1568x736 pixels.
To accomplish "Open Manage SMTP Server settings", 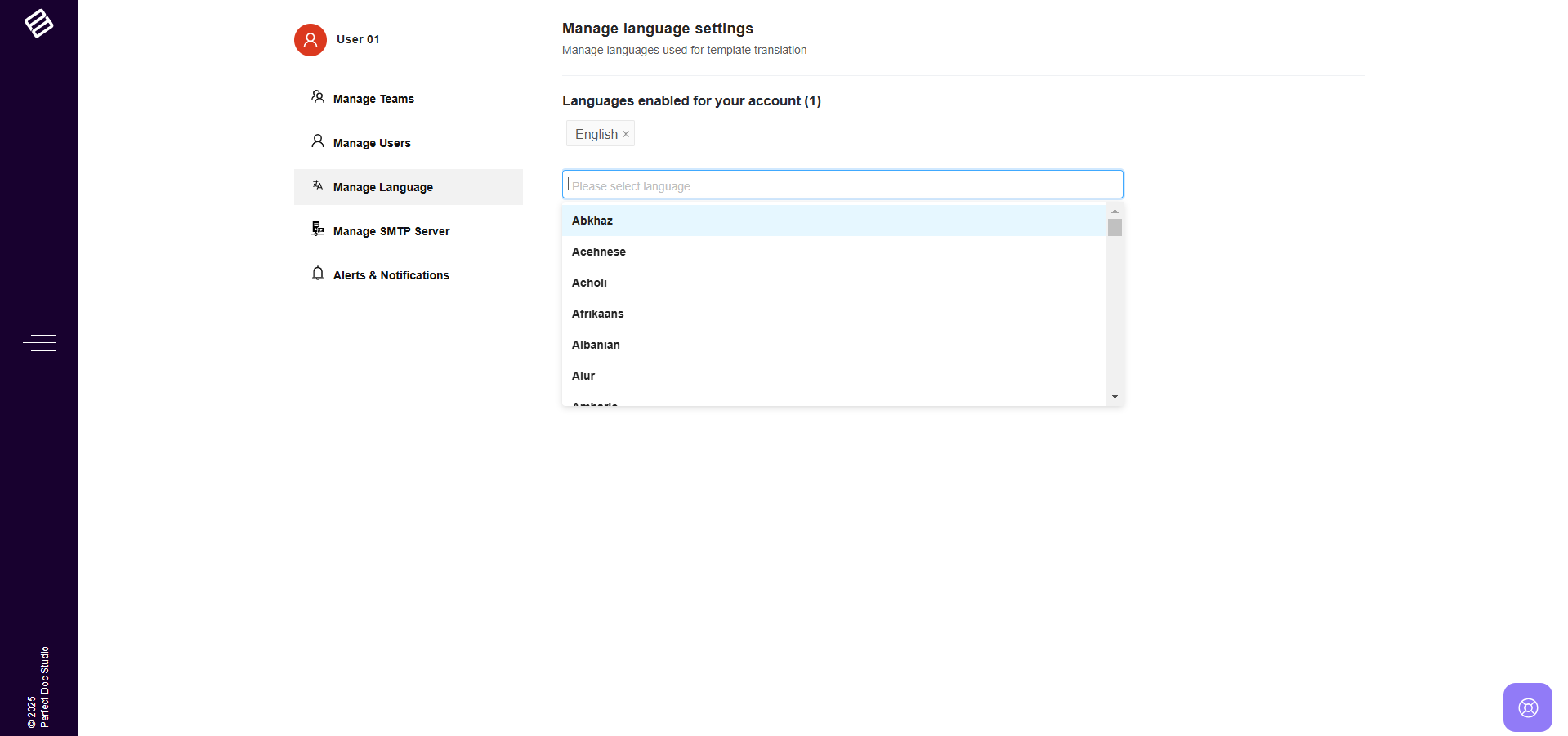I will tap(391, 231).
